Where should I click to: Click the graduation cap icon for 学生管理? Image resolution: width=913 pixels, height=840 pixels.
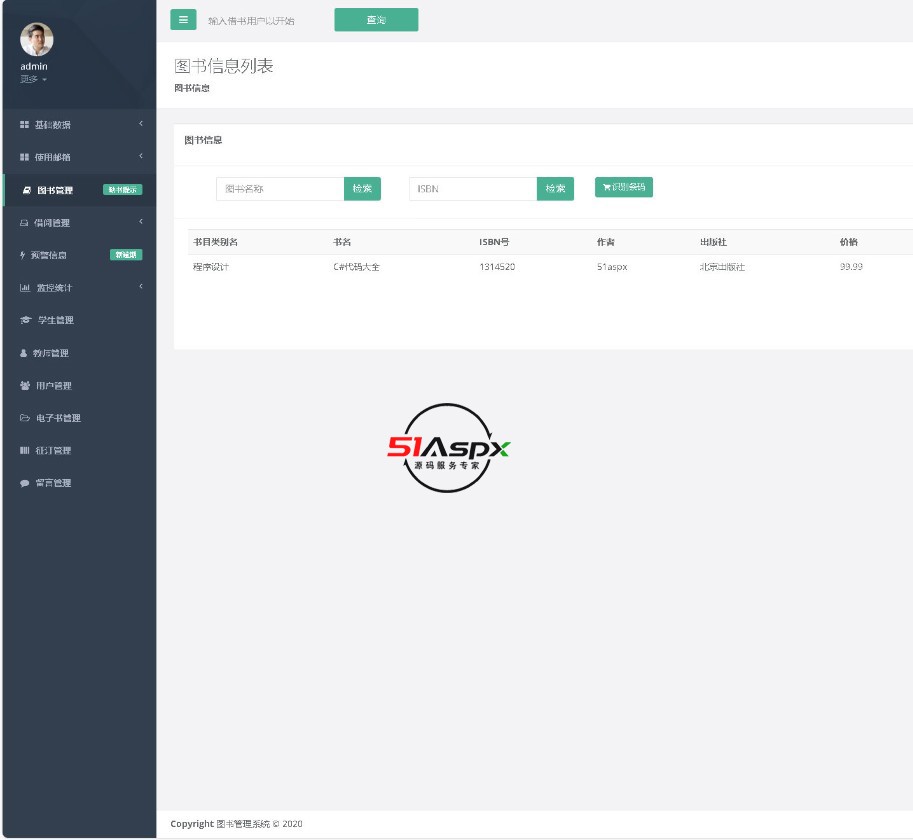[x=26, y=320]
